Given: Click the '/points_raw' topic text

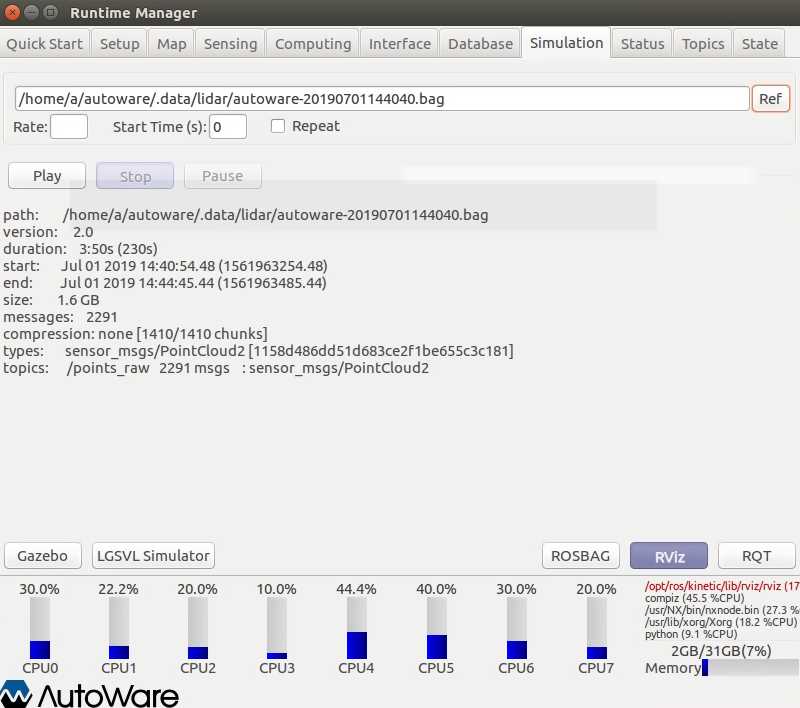Looking at the screenshot, I should [108, 368].
